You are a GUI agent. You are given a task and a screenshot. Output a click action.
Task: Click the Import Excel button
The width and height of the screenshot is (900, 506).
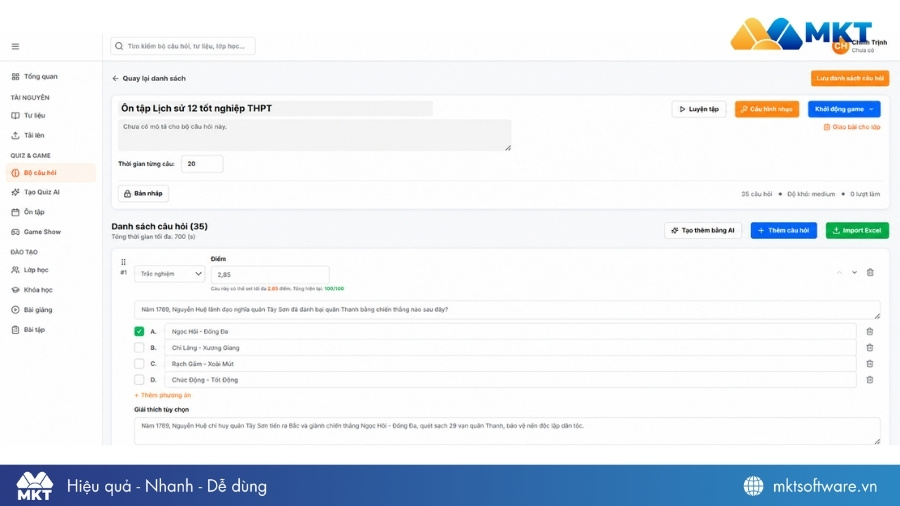click(x=857, y=231)
